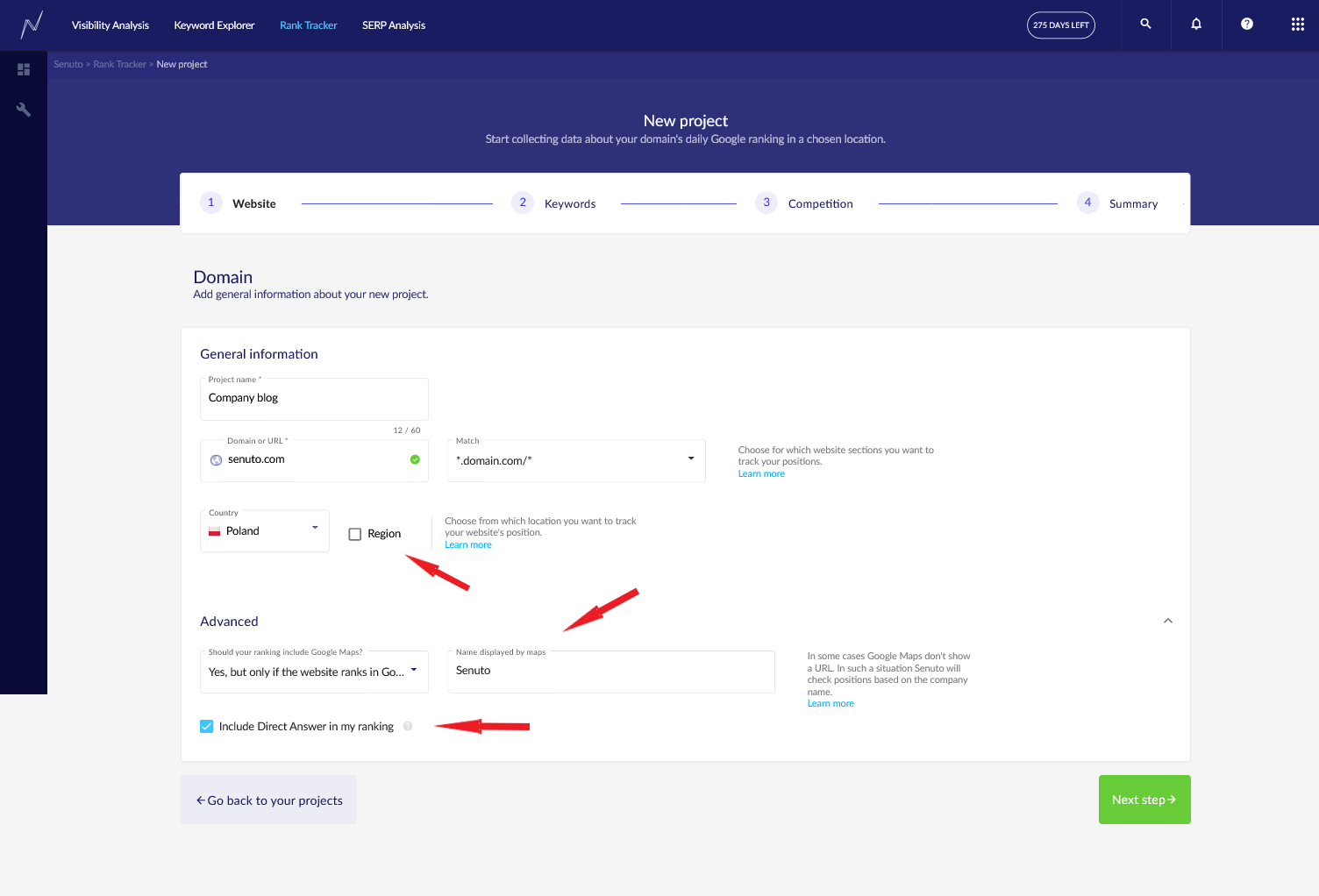1319x896 pixels.
Task: Jump to the Keywords step
Action: (569, 203)
